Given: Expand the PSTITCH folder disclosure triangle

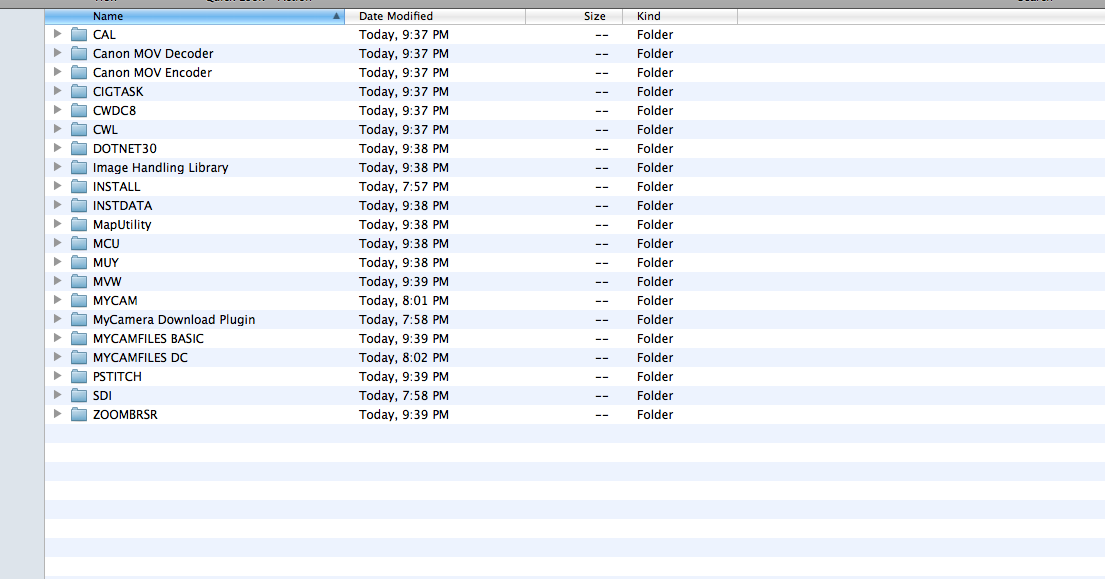Looking at the screenshot, I should coord(58,376).
